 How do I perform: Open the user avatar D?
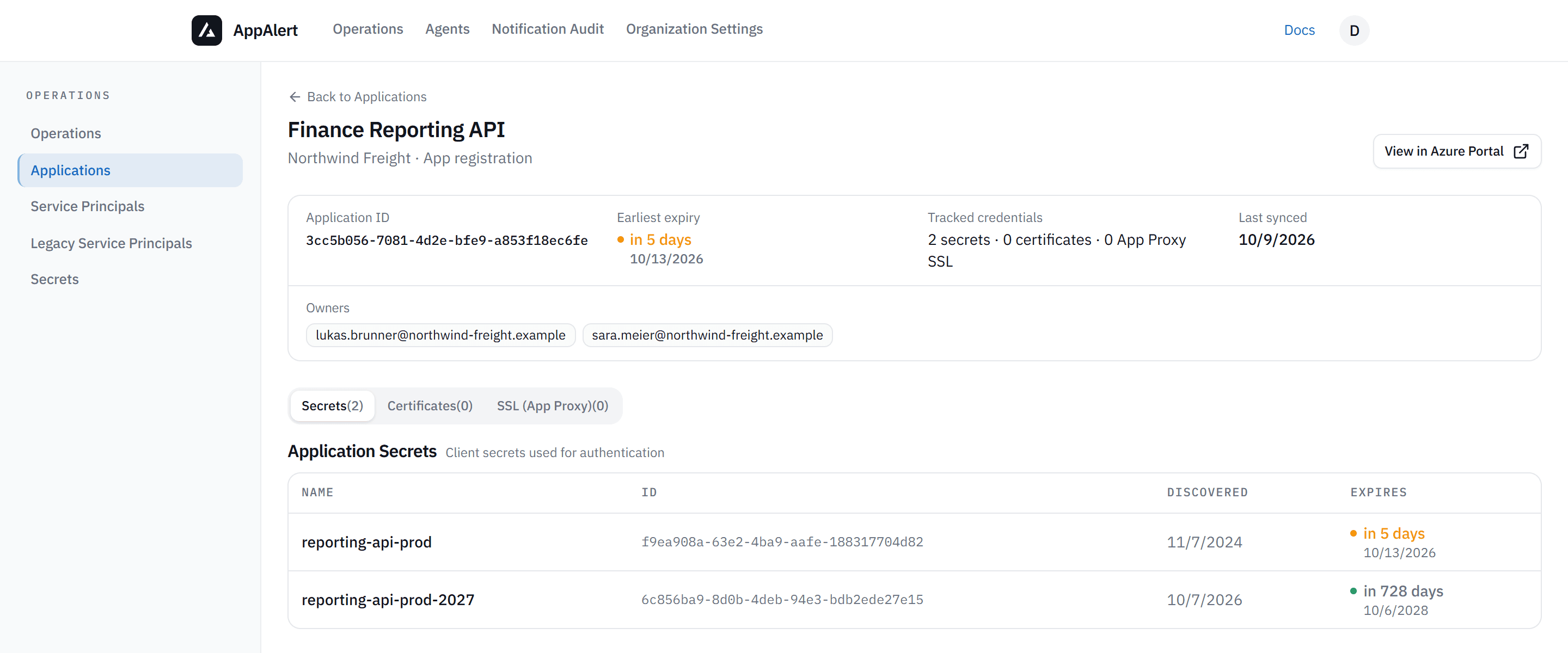(x=1353, y=30)
